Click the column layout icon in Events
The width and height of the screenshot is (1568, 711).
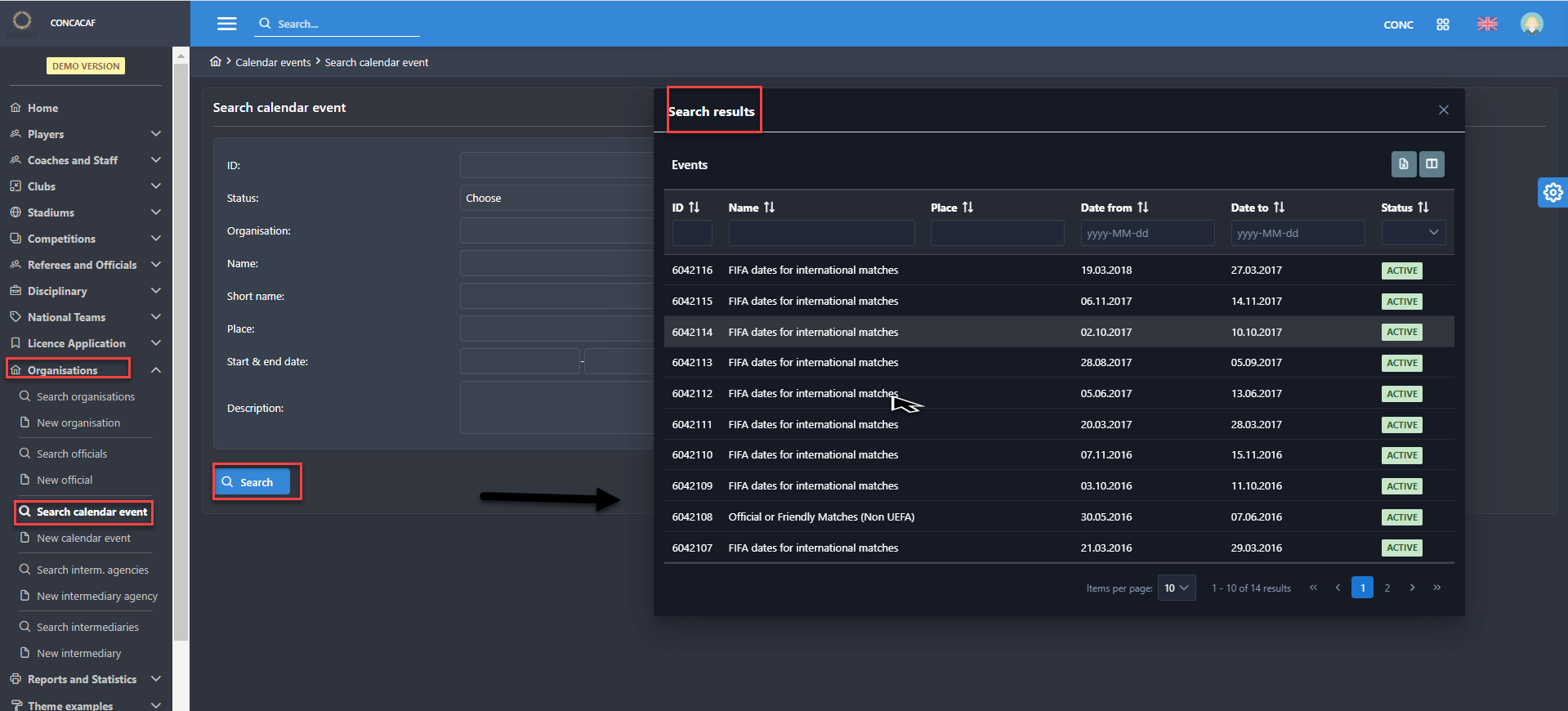click(x=1432, y=164)
